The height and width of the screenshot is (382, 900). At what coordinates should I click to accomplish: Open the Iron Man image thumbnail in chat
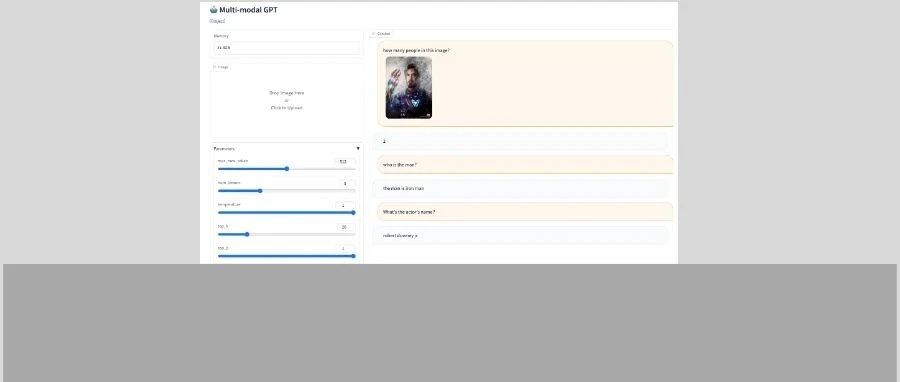[x=409, y=87]
